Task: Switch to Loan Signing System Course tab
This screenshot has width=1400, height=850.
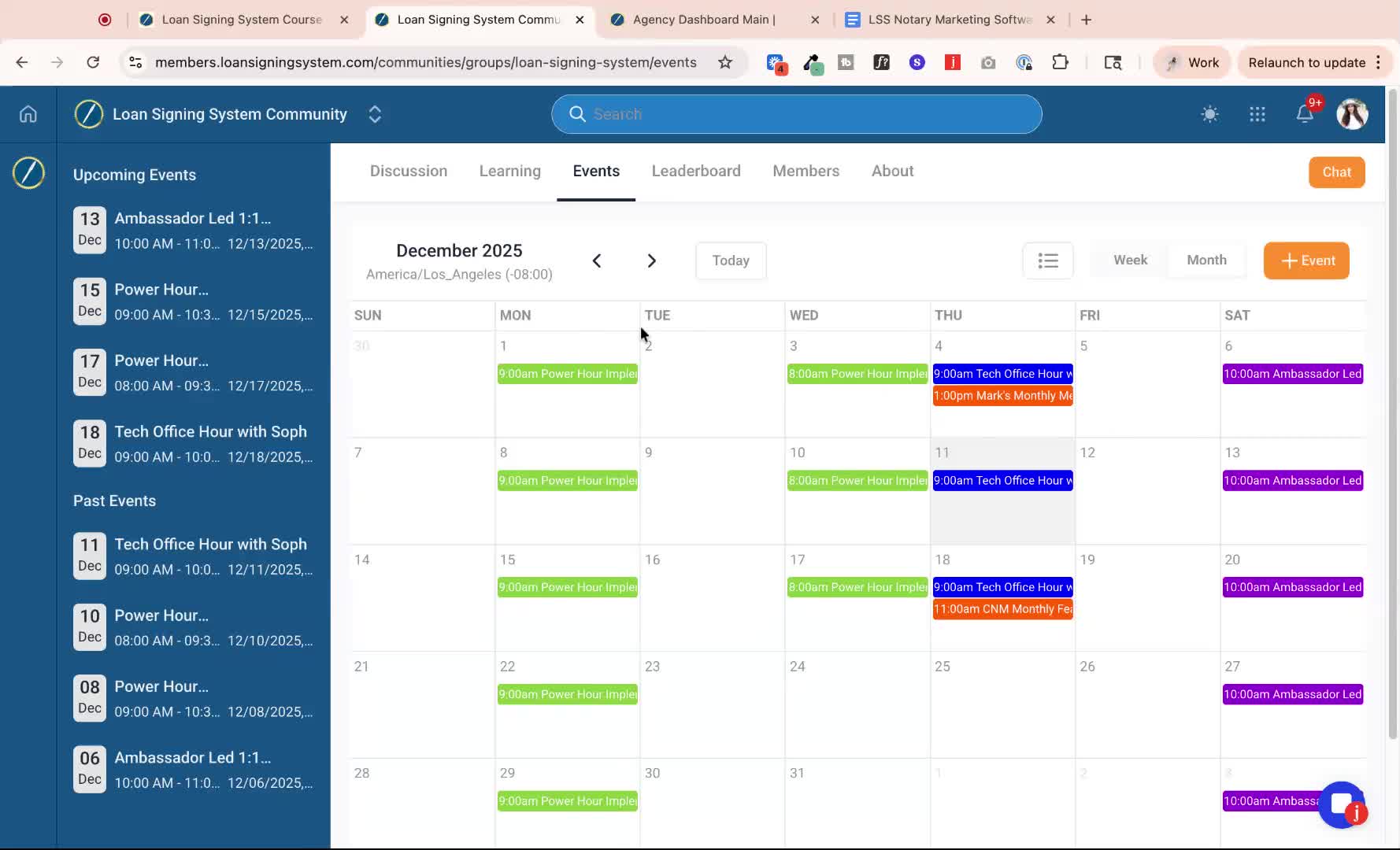Action: click(242, 20)
